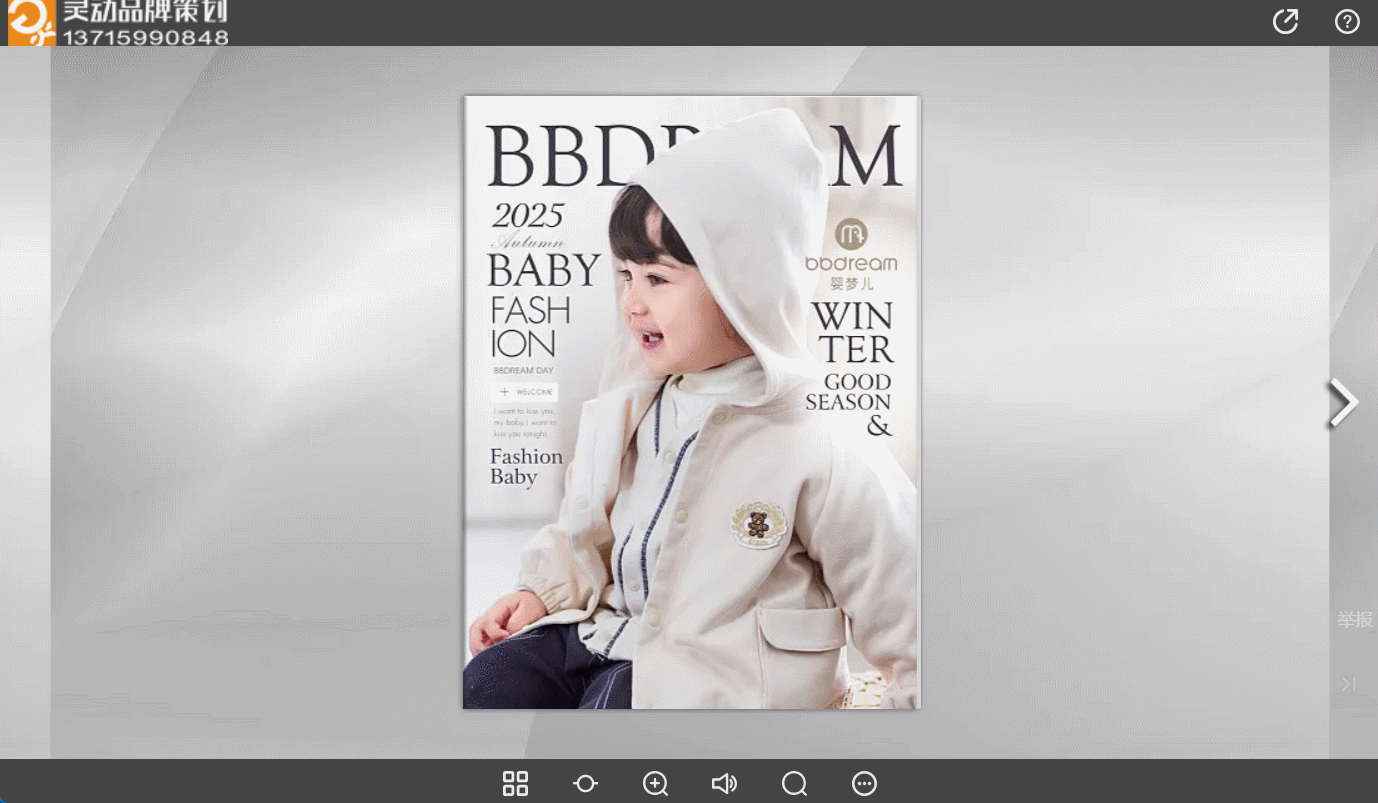This screenshot has height=803, width=1378.
Task: Click the 灵动品牌策划 brand title
Action: click(146, 11)
